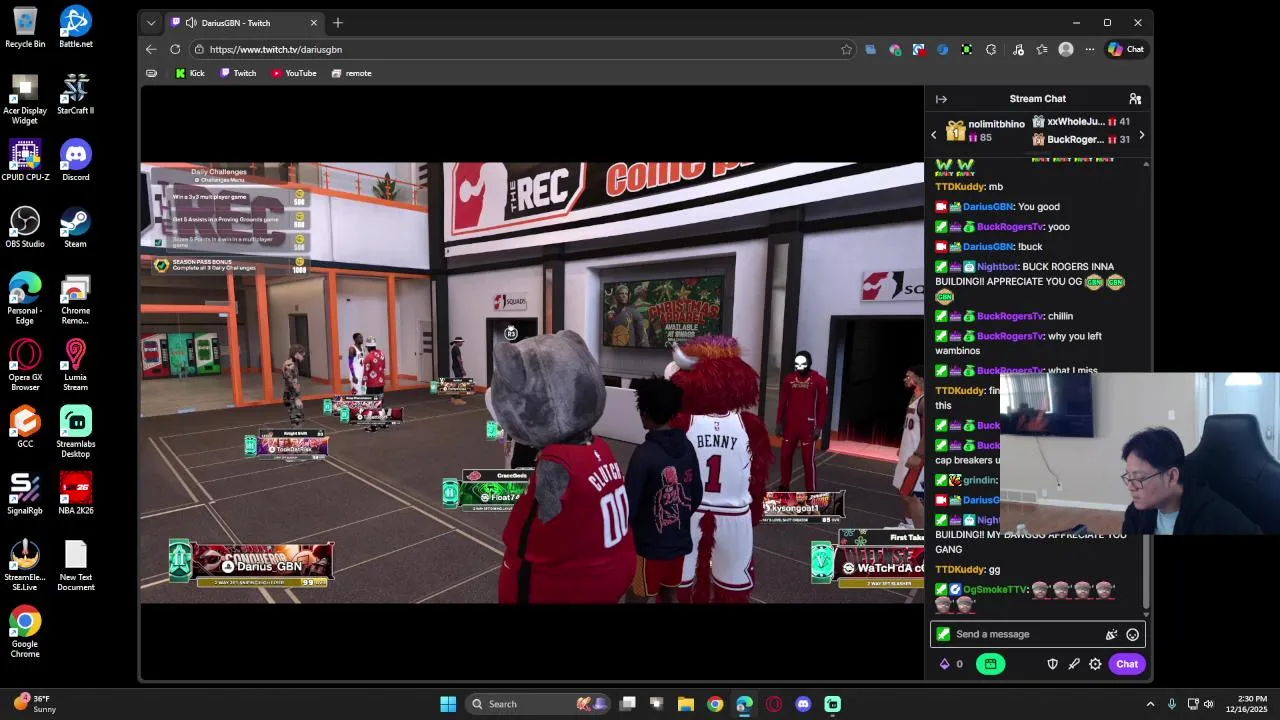Open the Copilot Chat button

pos(1126,49)
